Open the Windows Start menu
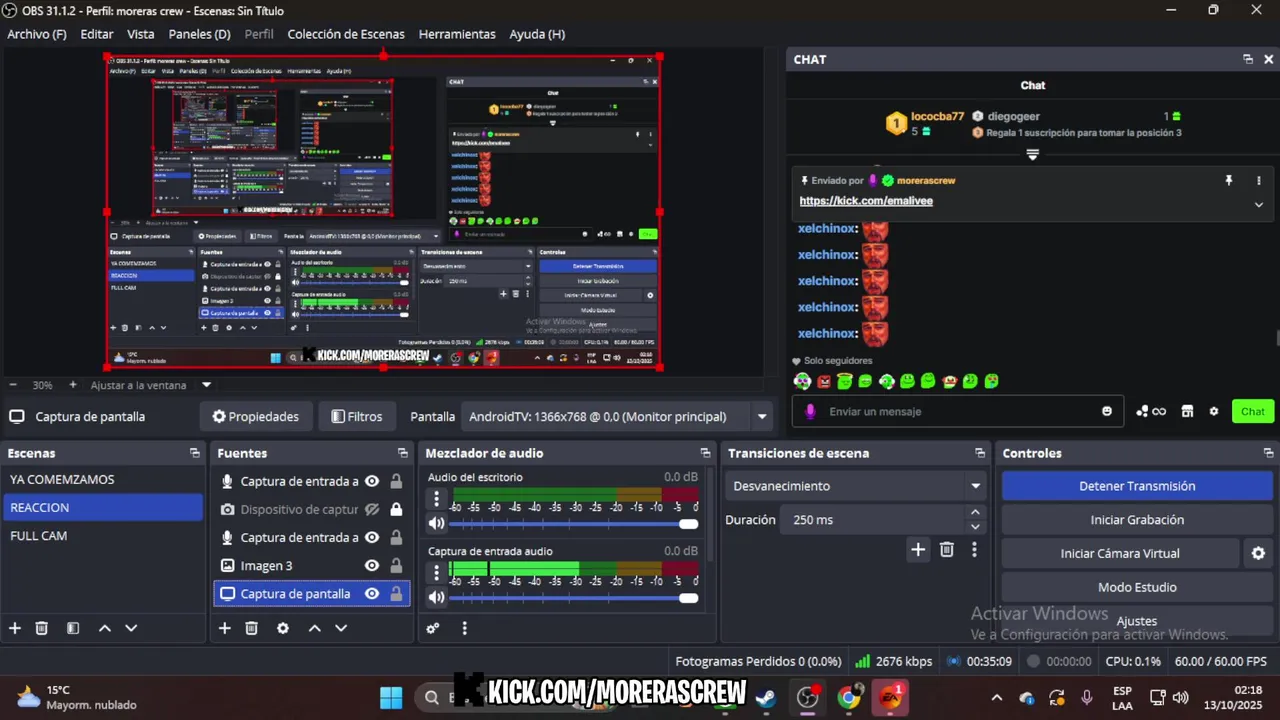 391,698
